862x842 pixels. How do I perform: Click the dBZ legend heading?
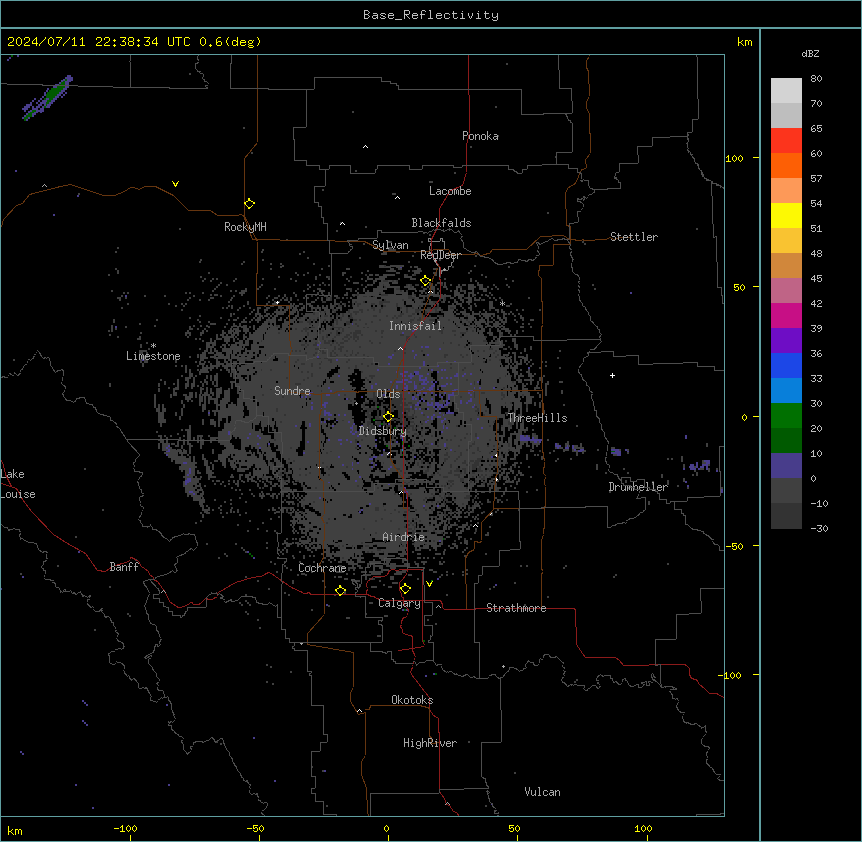pos(810,53)
